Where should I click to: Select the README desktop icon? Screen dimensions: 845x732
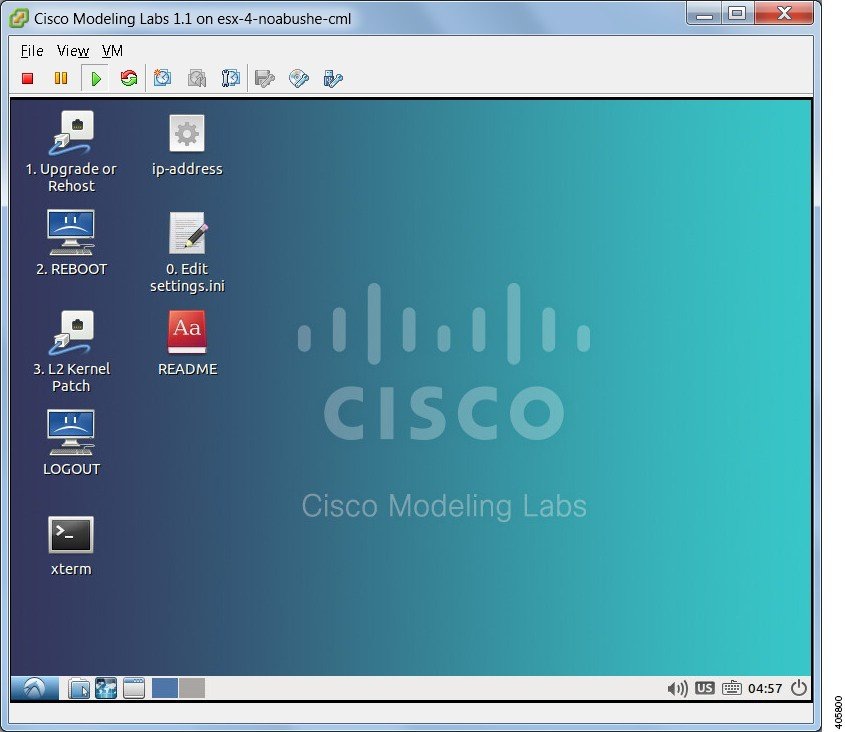187,343
